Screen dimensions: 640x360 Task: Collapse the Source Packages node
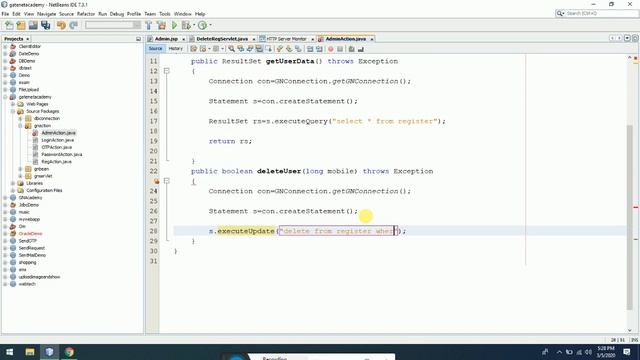coord(13,111)
